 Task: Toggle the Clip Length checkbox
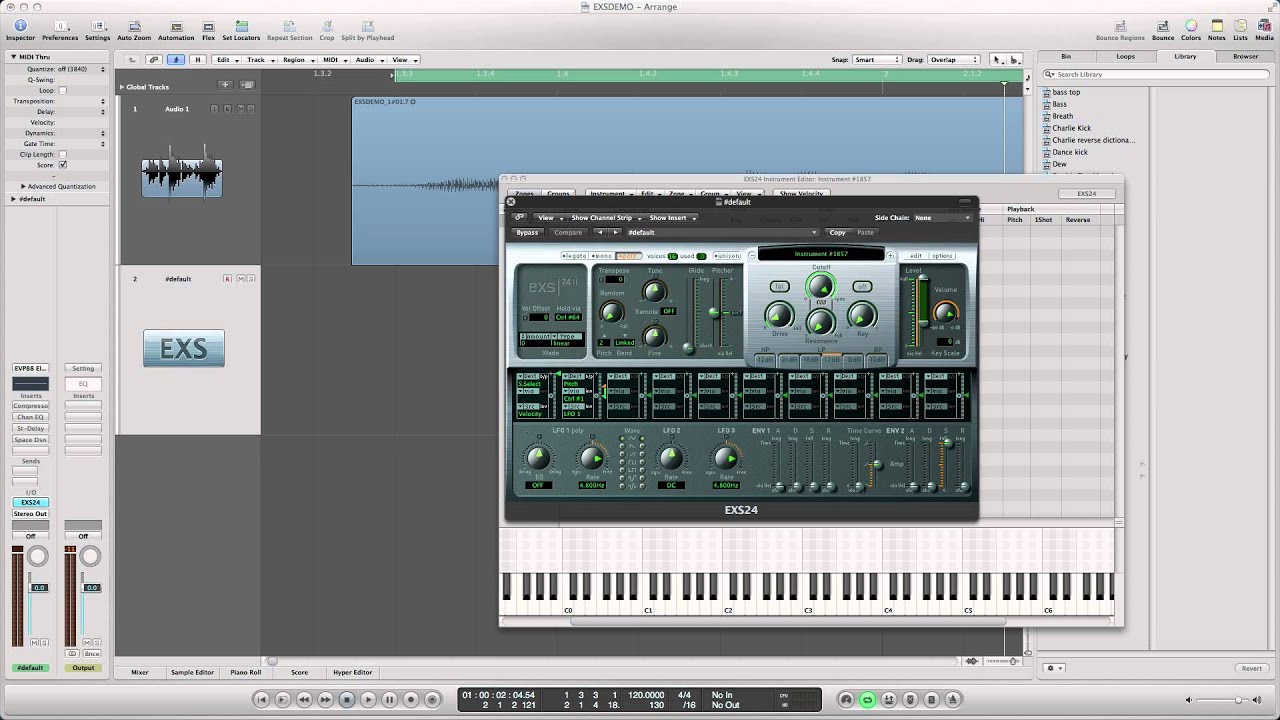(62, 154)
